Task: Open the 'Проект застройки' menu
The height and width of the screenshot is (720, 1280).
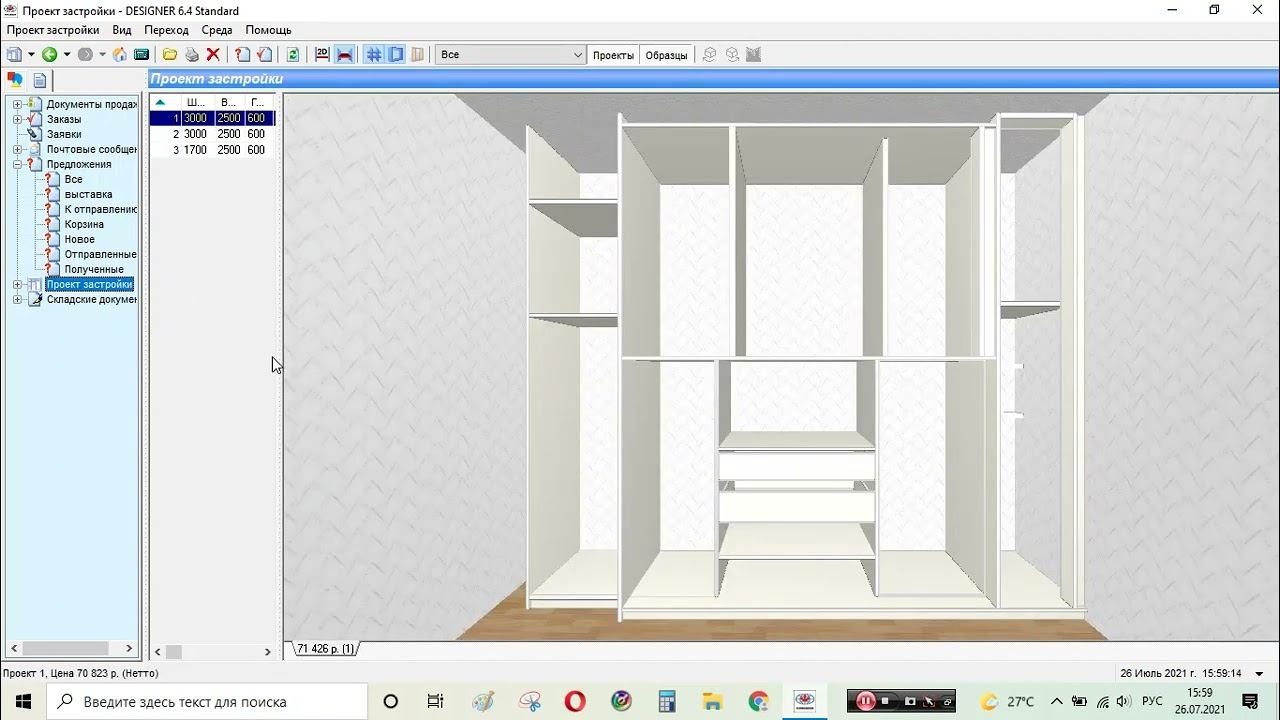Action: click(x=53, y=30)
